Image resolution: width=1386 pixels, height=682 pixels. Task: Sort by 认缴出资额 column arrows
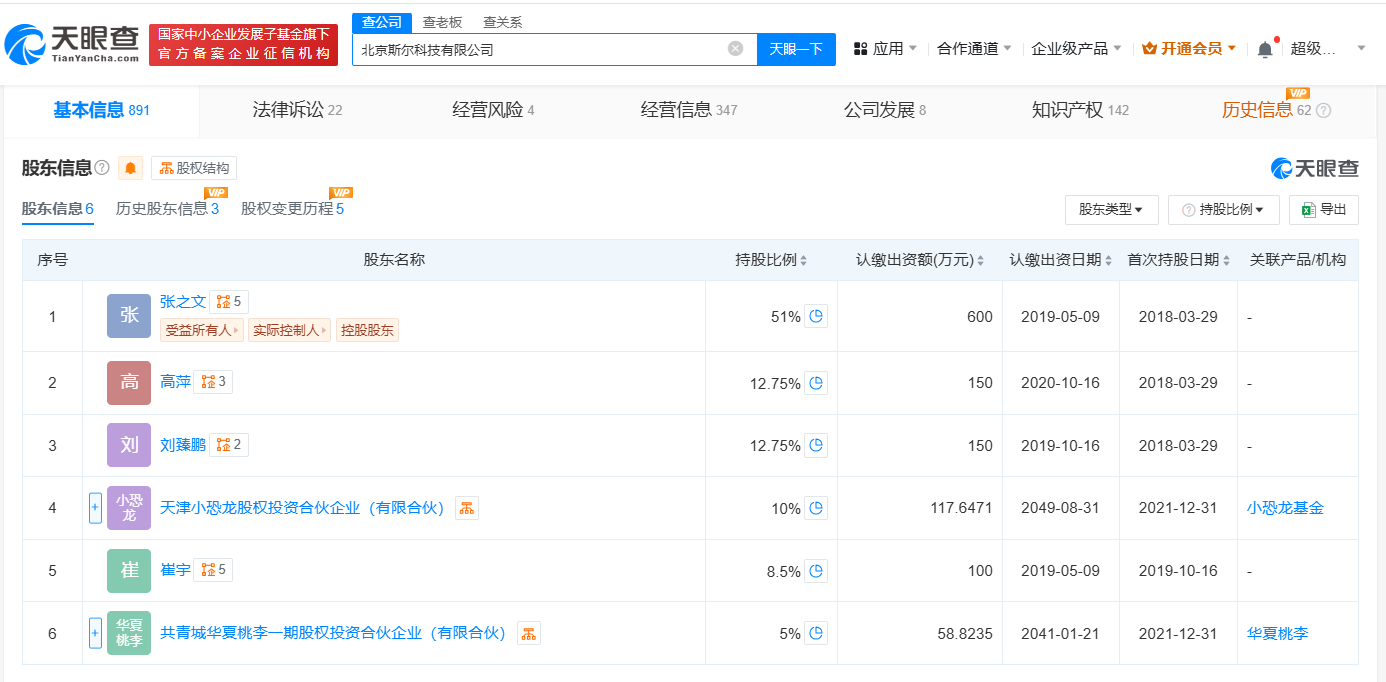pos(980,260)
